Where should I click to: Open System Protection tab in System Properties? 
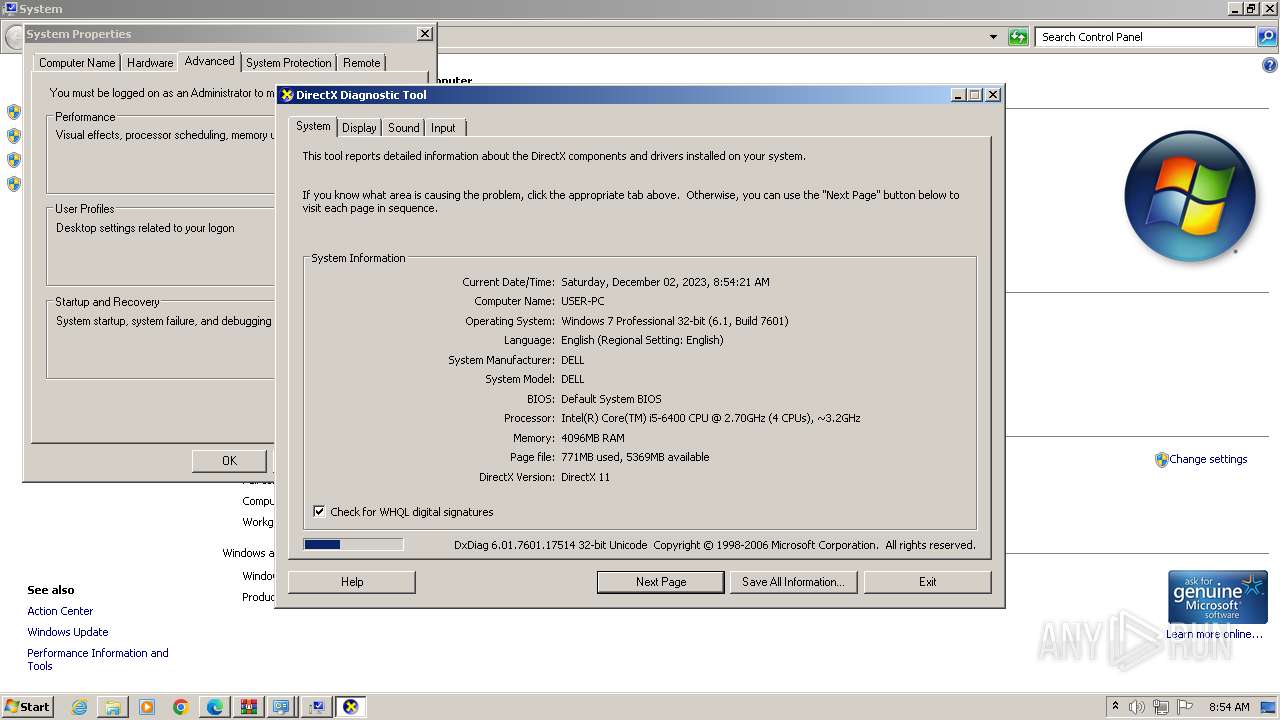288,63
